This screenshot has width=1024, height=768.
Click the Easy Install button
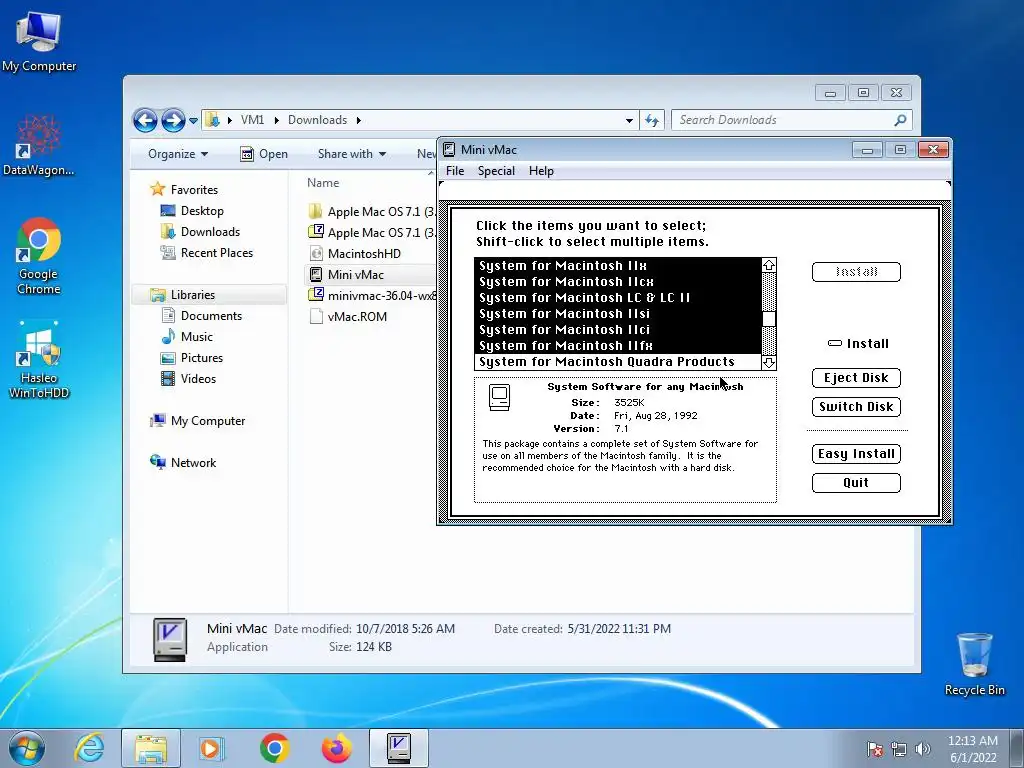pos(856,454)
